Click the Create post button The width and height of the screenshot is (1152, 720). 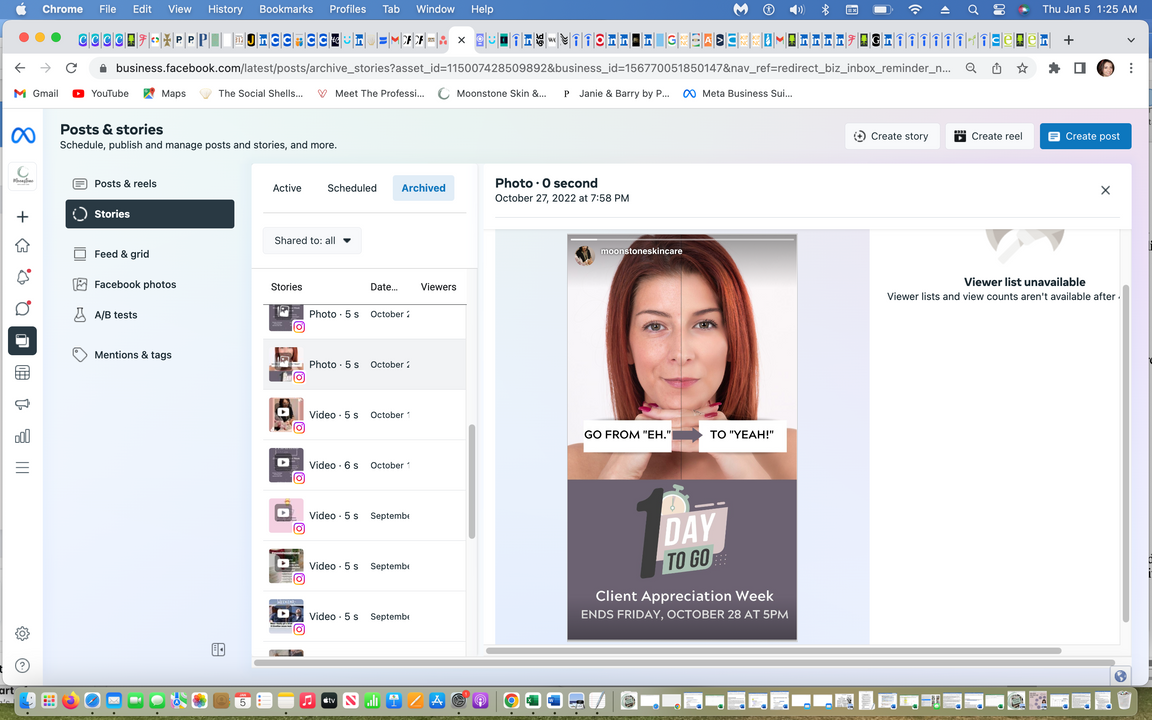[1085, 136]
